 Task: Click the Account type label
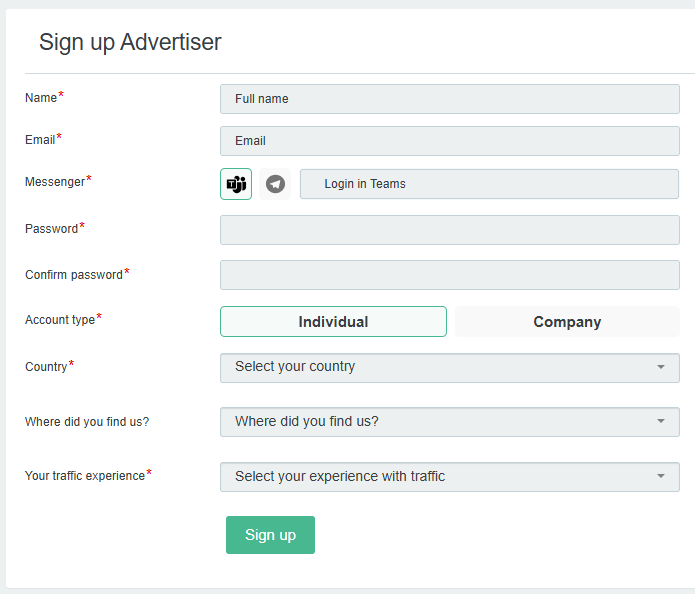(60, 320)
